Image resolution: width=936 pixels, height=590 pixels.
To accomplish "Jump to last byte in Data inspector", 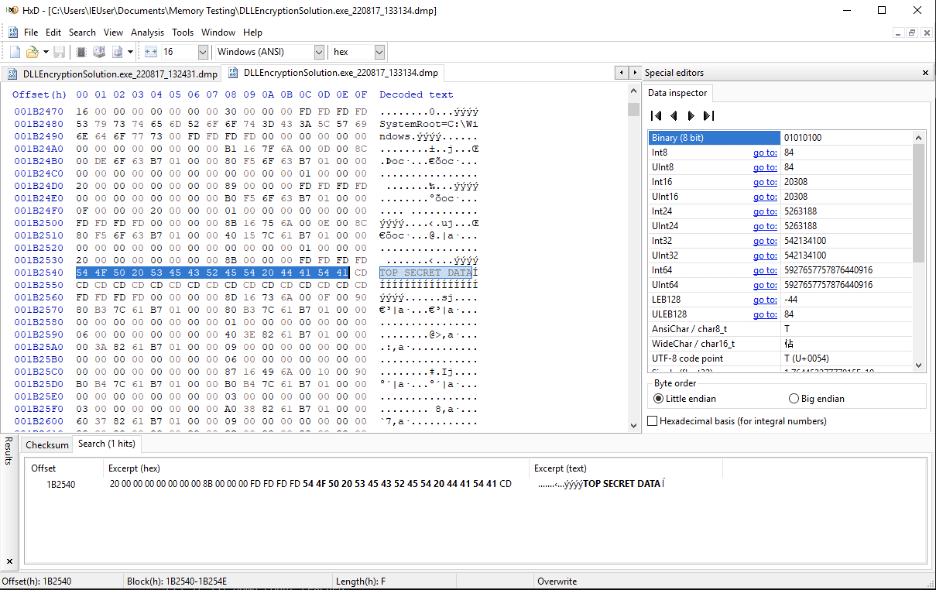I will point(709,116).
